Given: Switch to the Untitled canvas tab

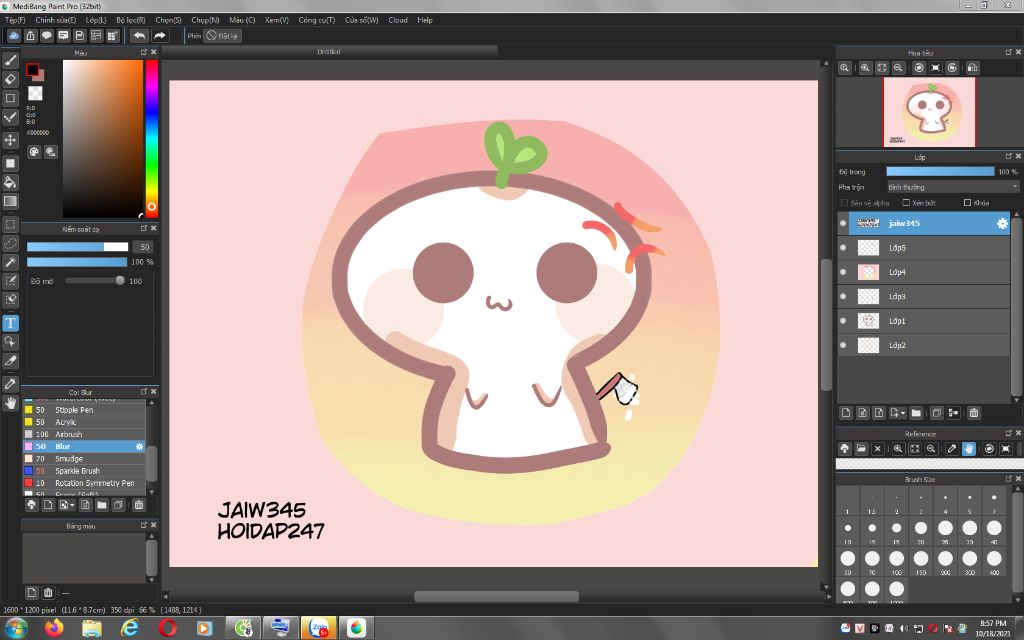Looking at the screenshot, I should pyautogui.click(x=329, y=52).
